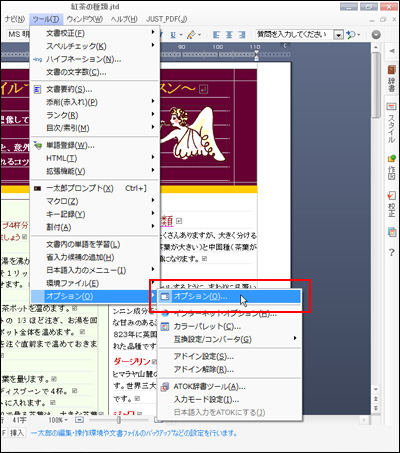Screen dimensions: 400x453
Task: Click the help question input field
Action: (295, 34)
